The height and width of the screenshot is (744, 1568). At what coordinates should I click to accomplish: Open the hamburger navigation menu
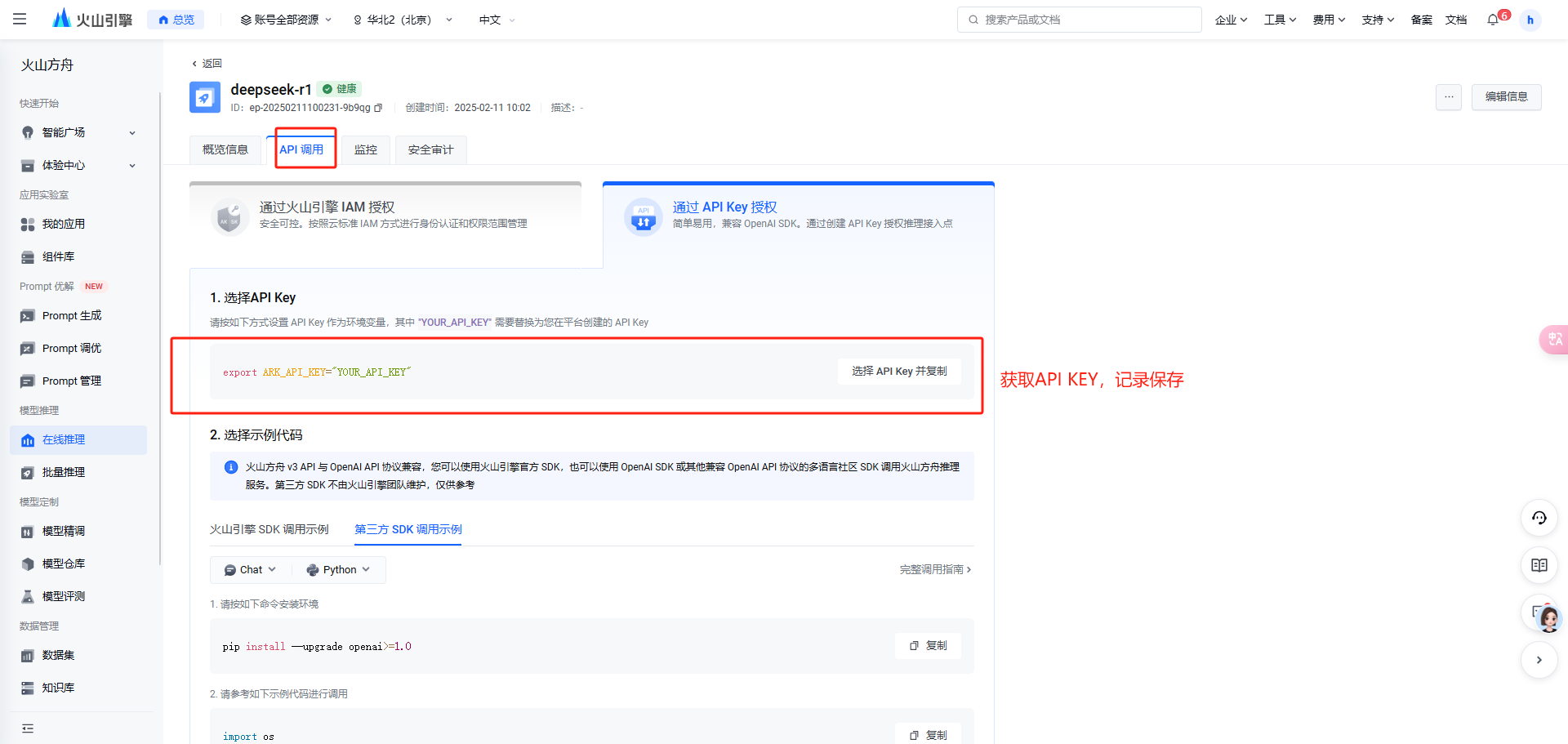tap(20, 19)
